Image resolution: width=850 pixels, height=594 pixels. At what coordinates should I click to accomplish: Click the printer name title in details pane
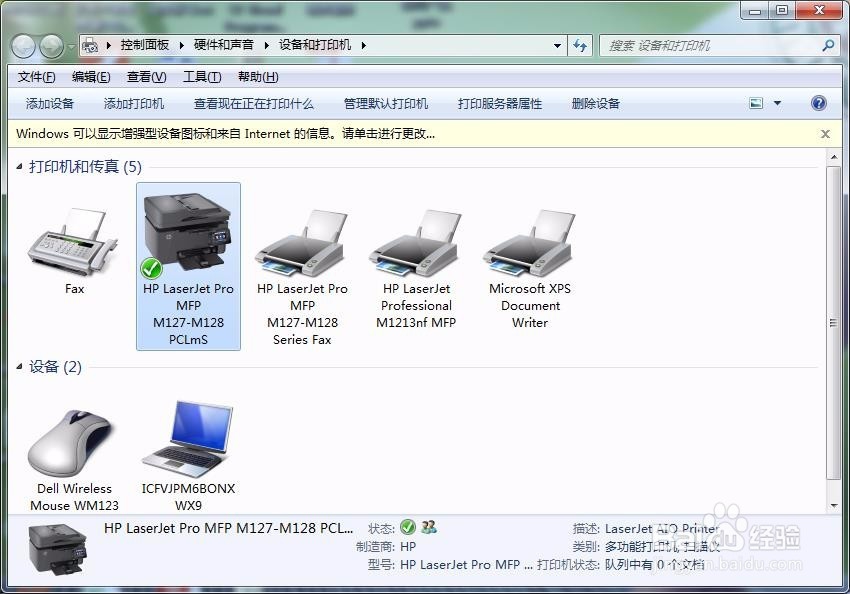click(x=228, y=528)
